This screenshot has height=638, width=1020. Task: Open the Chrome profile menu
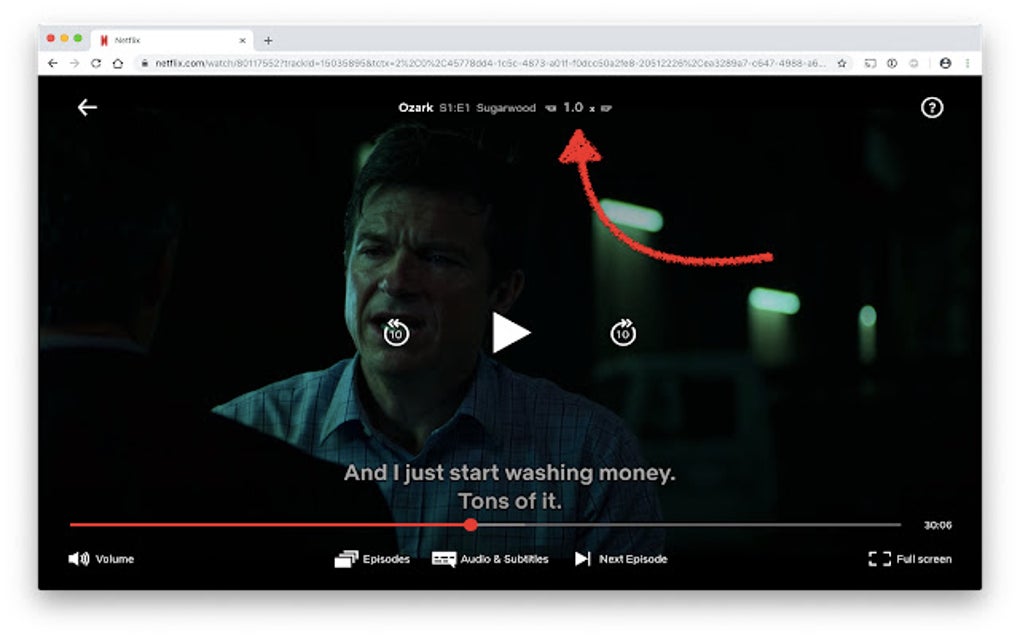[948, 62]
